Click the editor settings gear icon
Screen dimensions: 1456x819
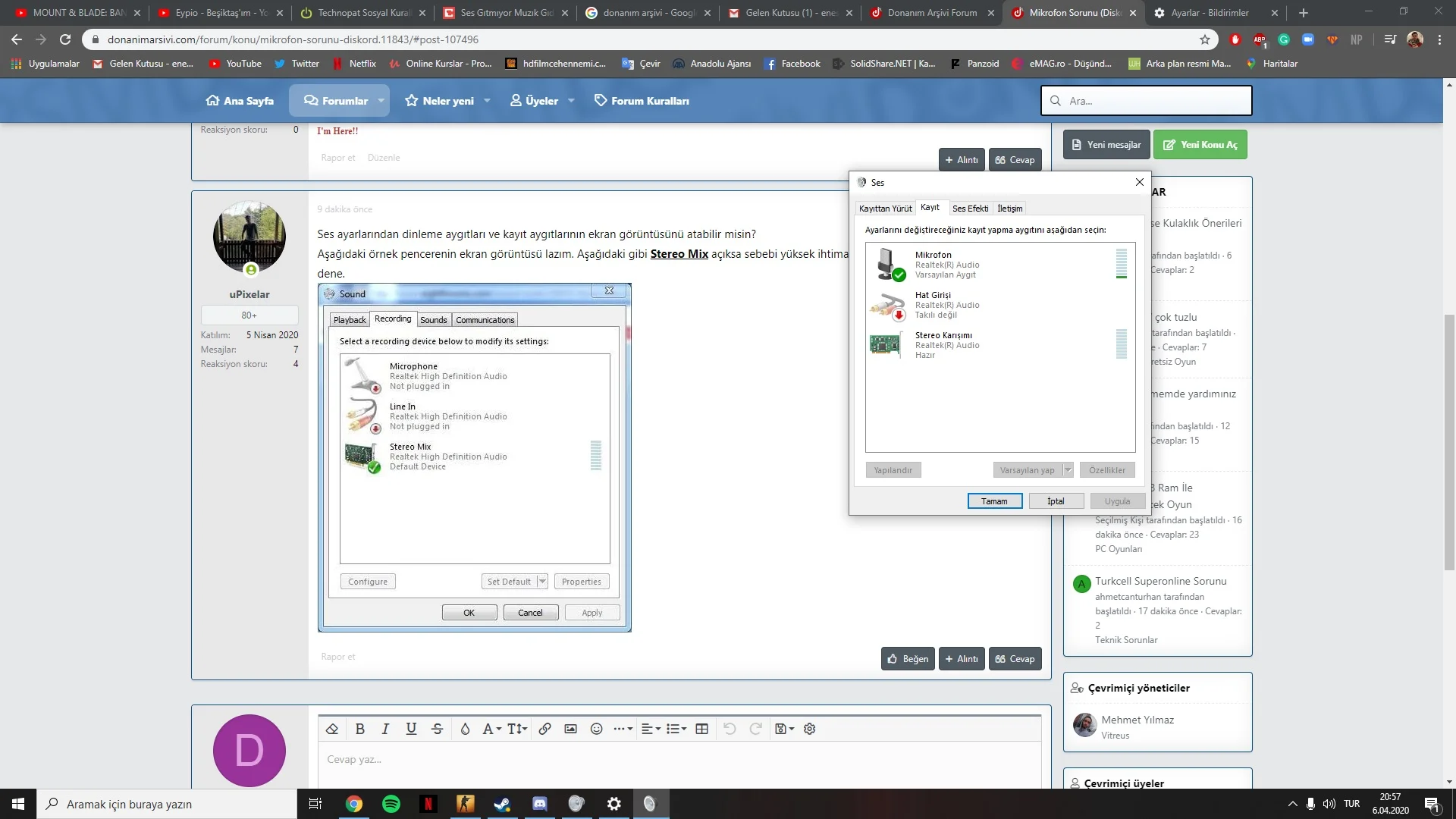[x=810, y=729]
